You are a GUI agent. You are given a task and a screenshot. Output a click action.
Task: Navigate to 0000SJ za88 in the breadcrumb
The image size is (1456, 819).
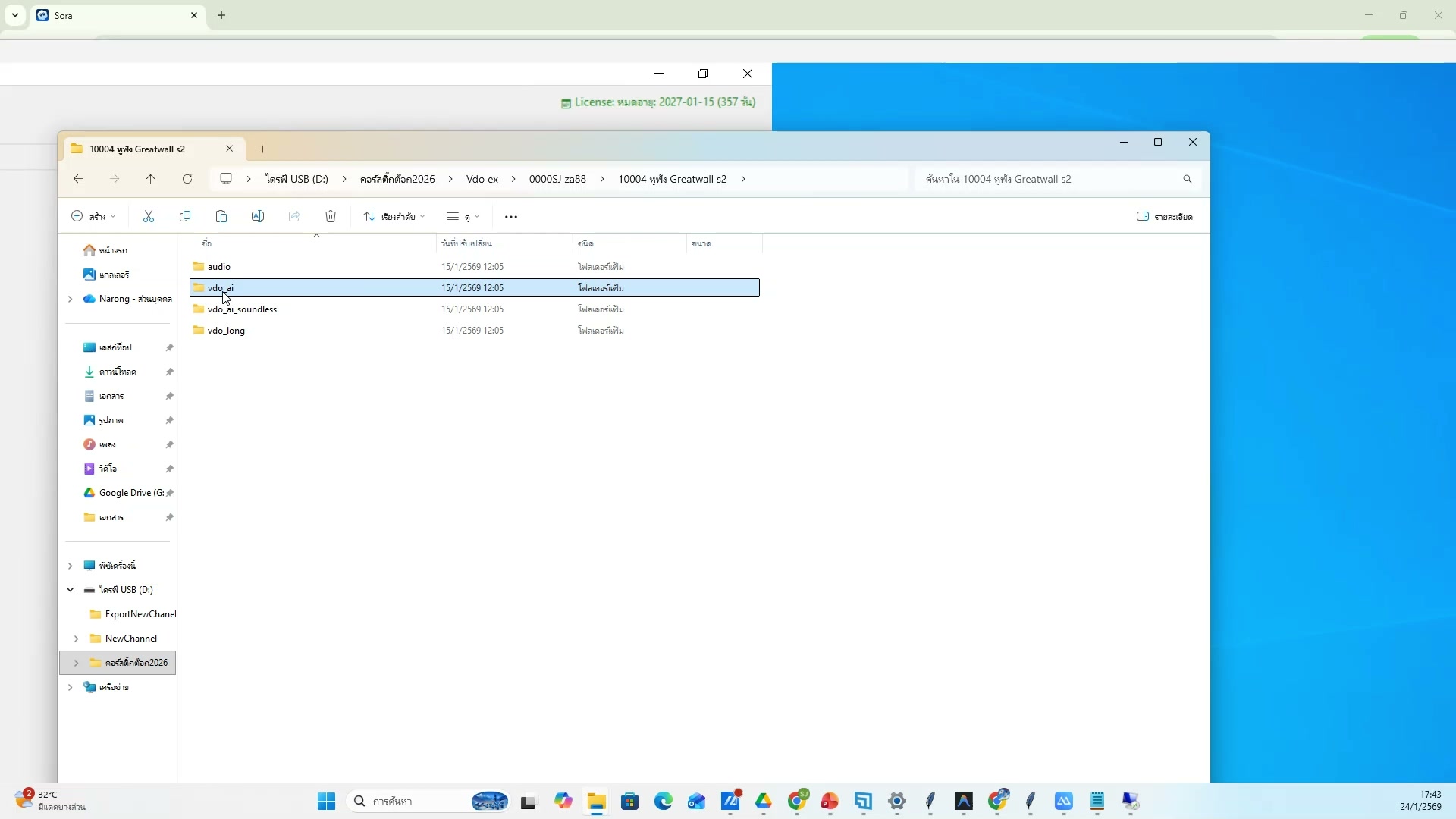(557, 179)
